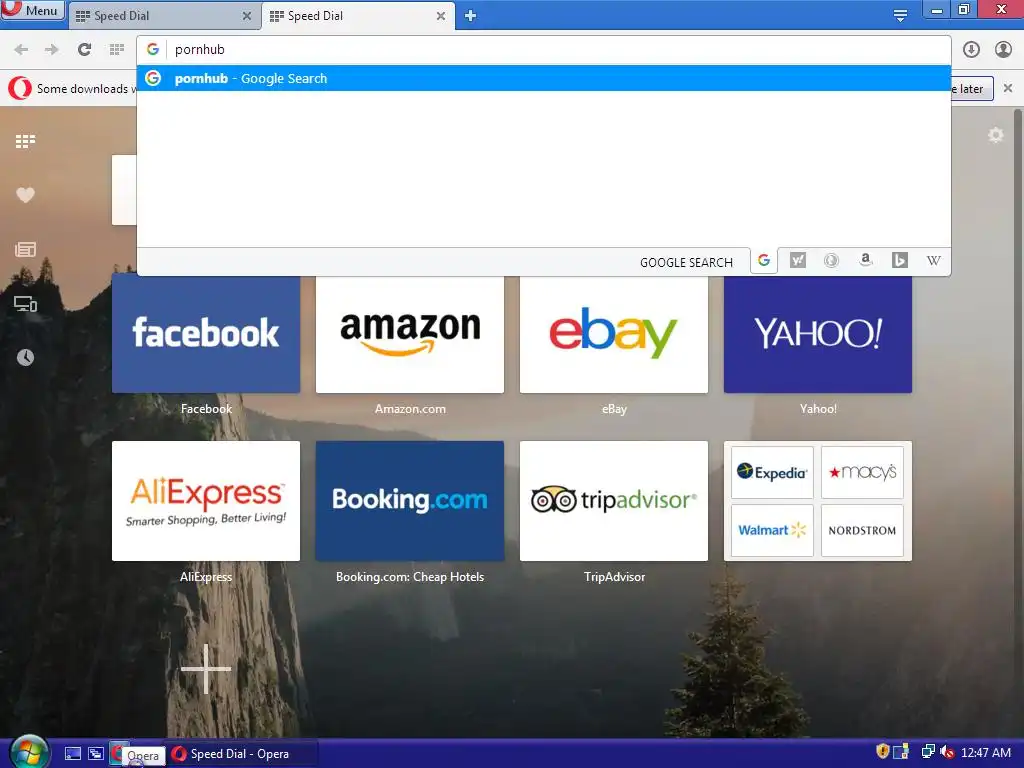Open Walmart in the folder tile
Image resolution: width=1024 pixels, height=768 pixels.
(x=772, y=530)
